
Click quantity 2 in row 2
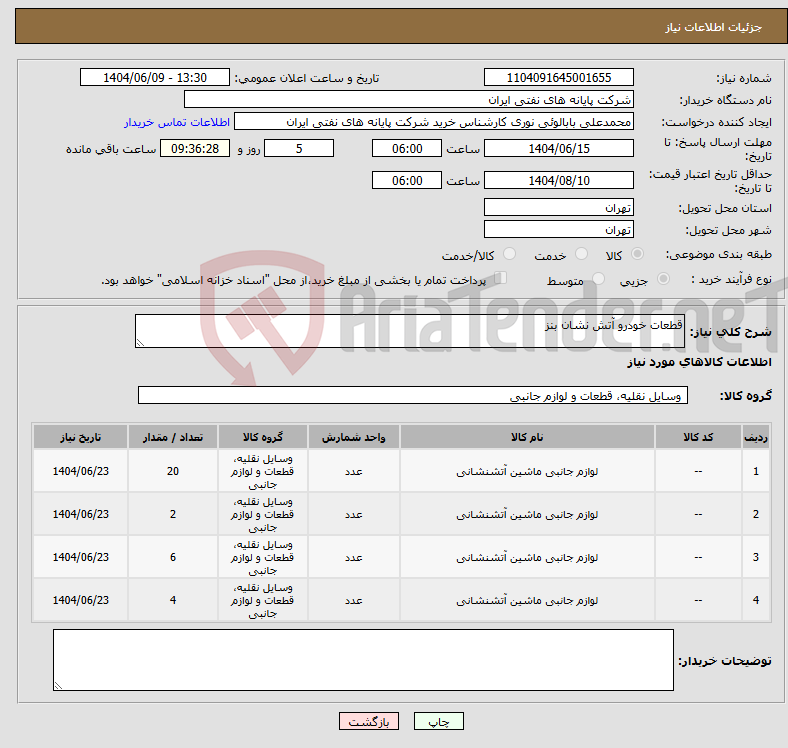[173, 514]
